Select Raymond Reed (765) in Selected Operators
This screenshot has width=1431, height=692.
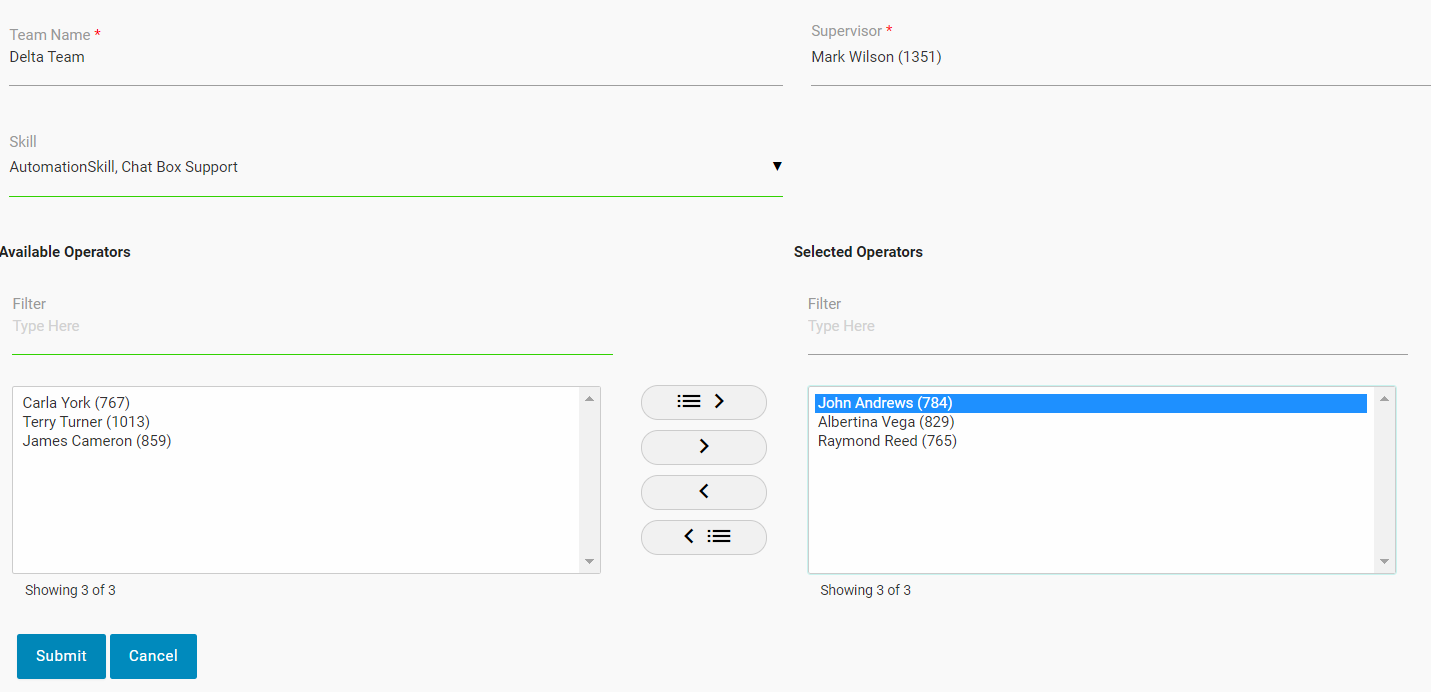(x=887, y=441)
